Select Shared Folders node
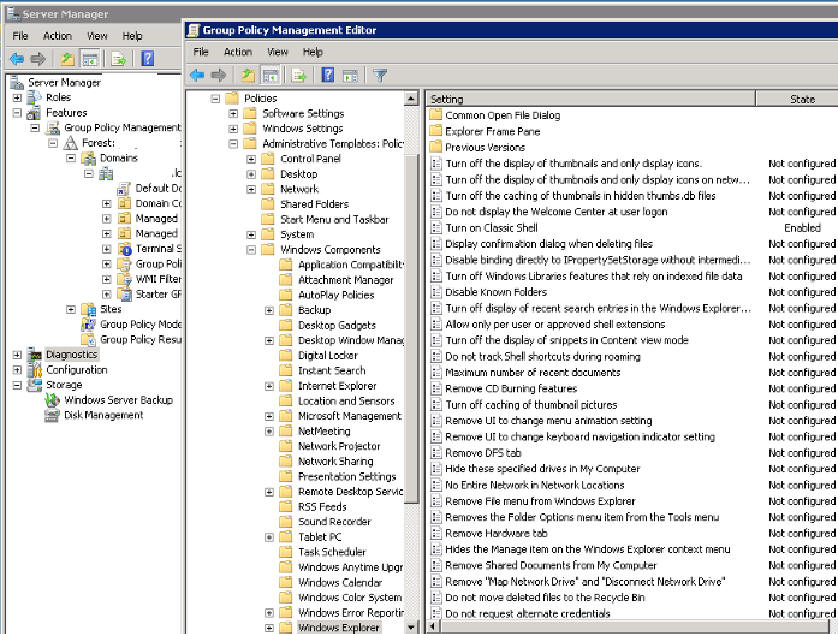Screen dimensions: 838x634 314,204
